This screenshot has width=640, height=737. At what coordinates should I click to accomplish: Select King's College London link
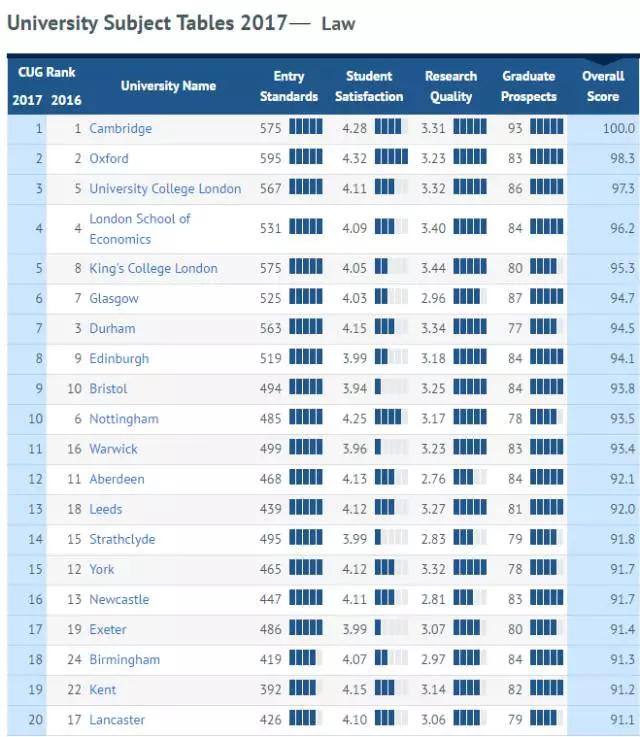[x=153, y=268]
